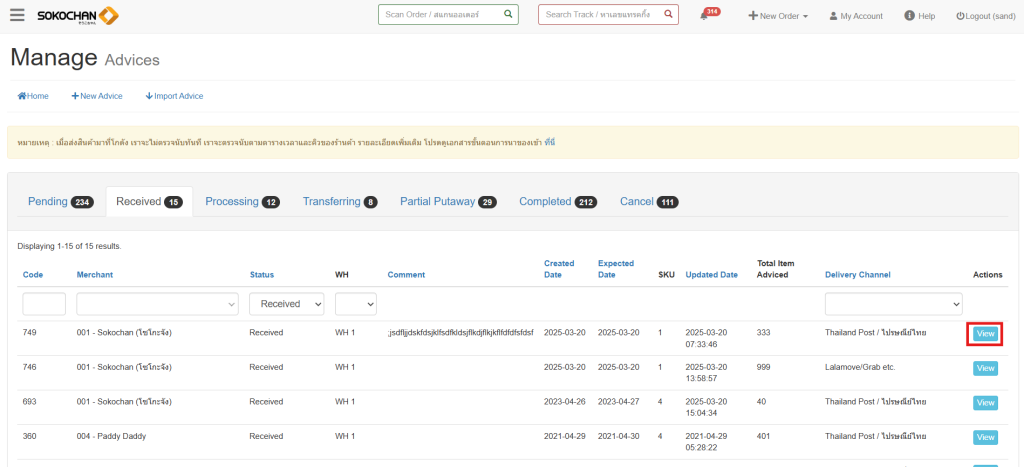Click View button for advice 360
The height and width of the screenshot is (467, 1024).
[985, 437]
